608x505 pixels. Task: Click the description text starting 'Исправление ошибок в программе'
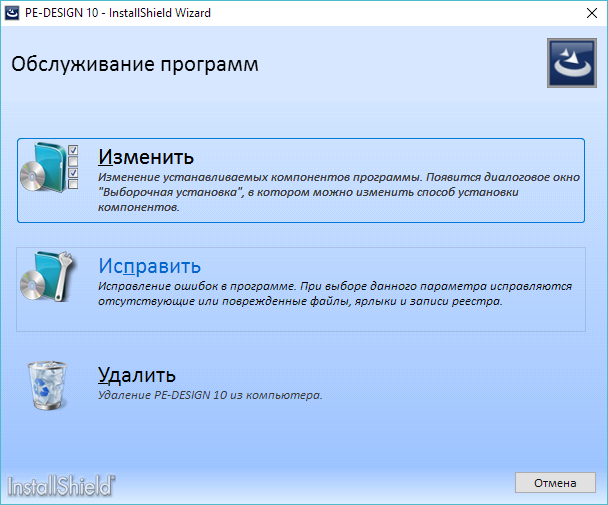pyautogui.click(x=335, y=294)
